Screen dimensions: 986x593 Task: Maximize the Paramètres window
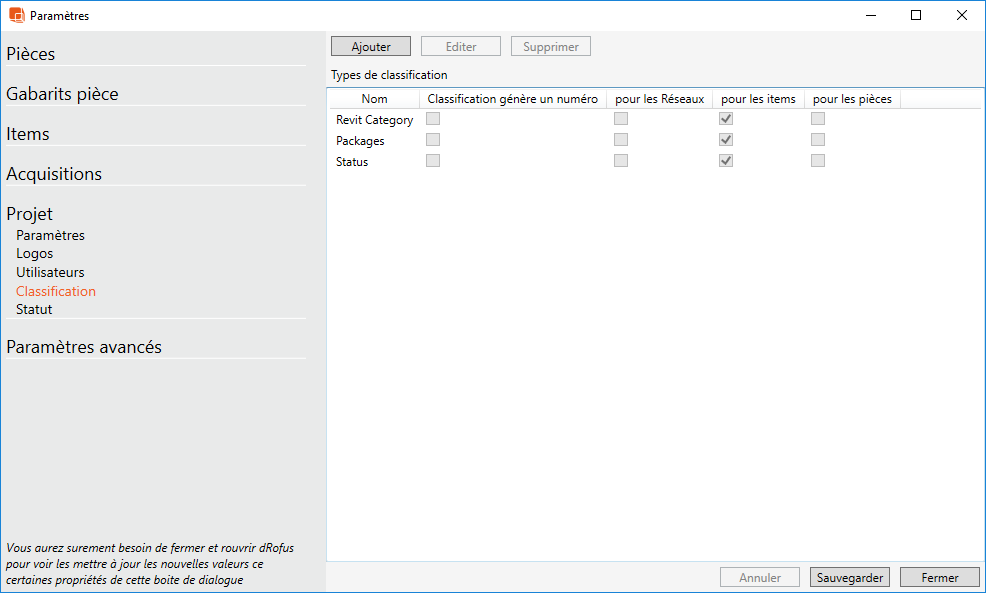(916, 15)
